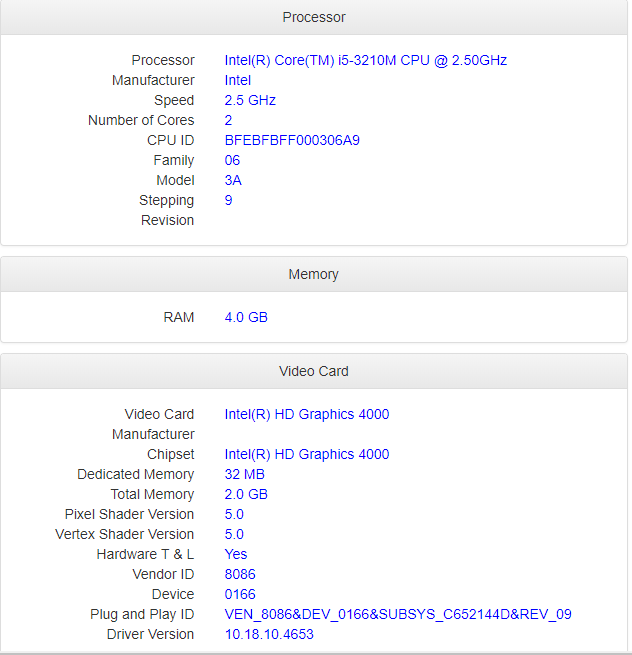Click the RAM value '4.0 GB'
The width and height of the screenshot is (632, 655).
point(246,317)
